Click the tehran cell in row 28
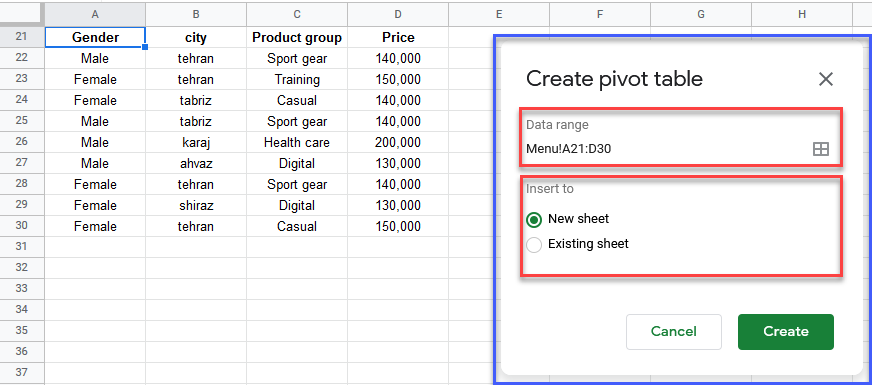Screen dimensions: 872x385 (196, 184)
